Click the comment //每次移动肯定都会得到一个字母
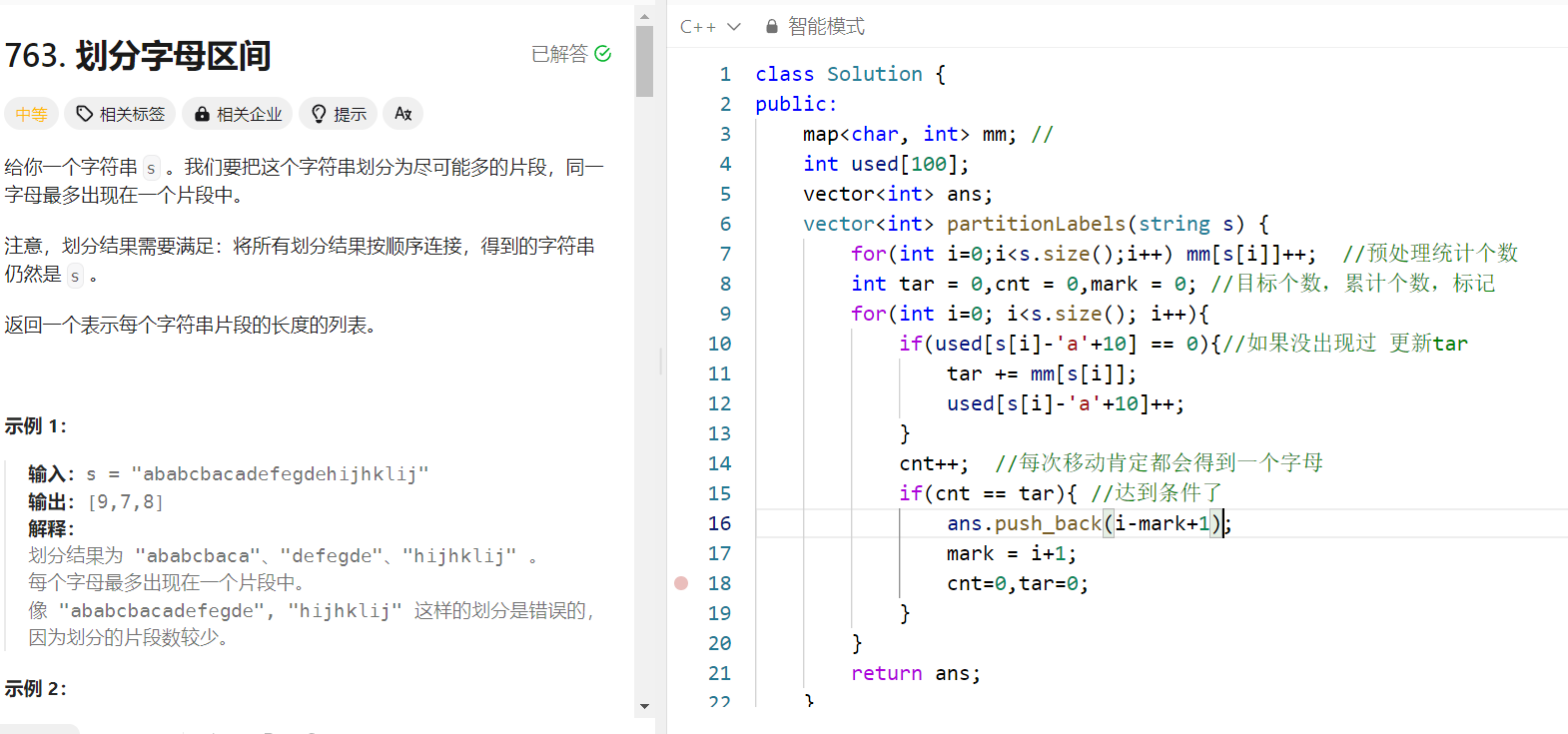 tap(1159, 463)
